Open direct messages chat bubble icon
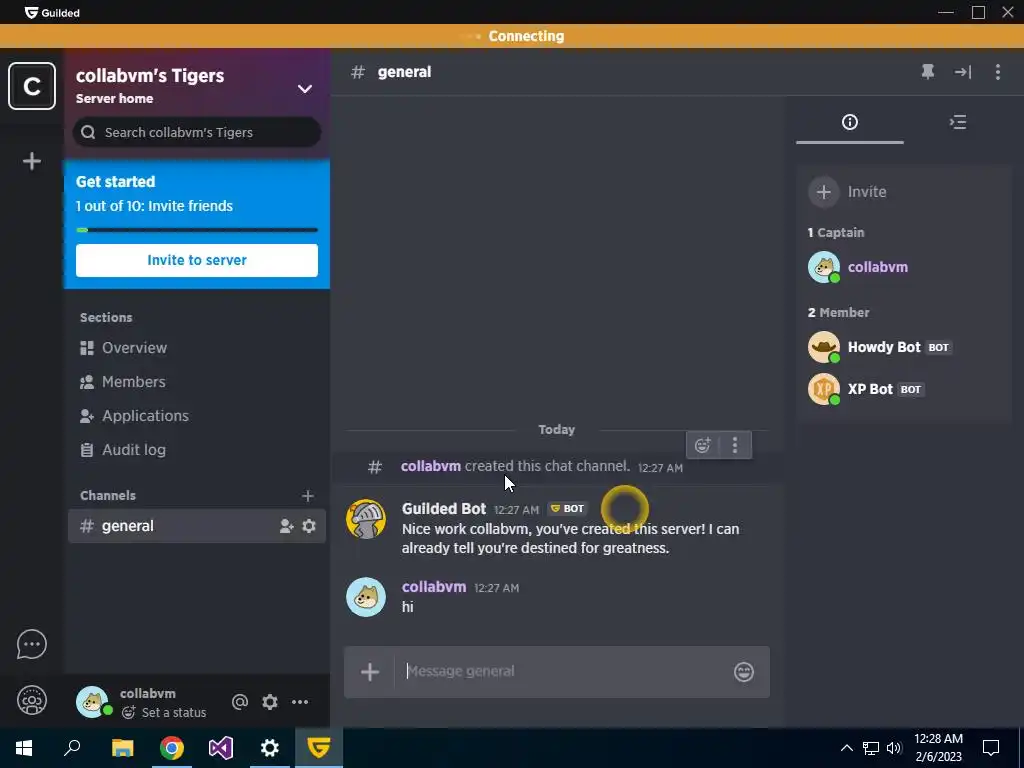The image size is (1024, 768). pos(31,645)
